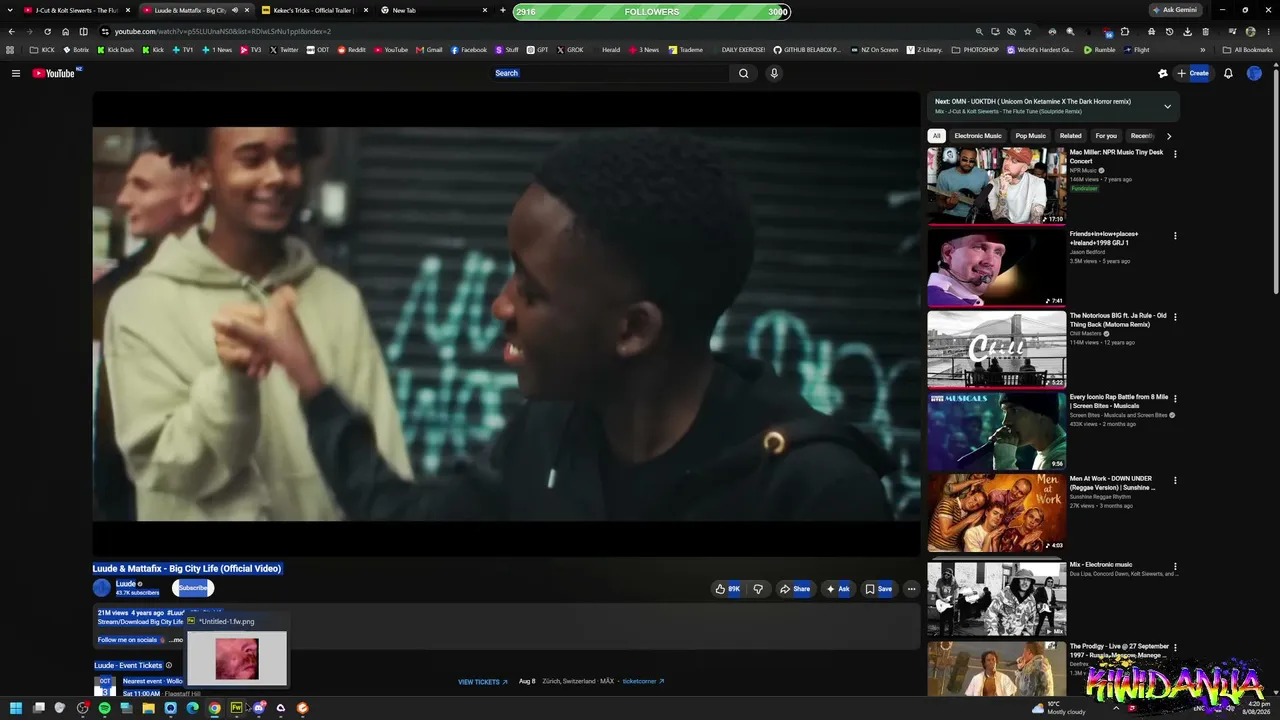Open Chrome extensions puzzle icon
1280x720 pixels.
pos(1125,31)
